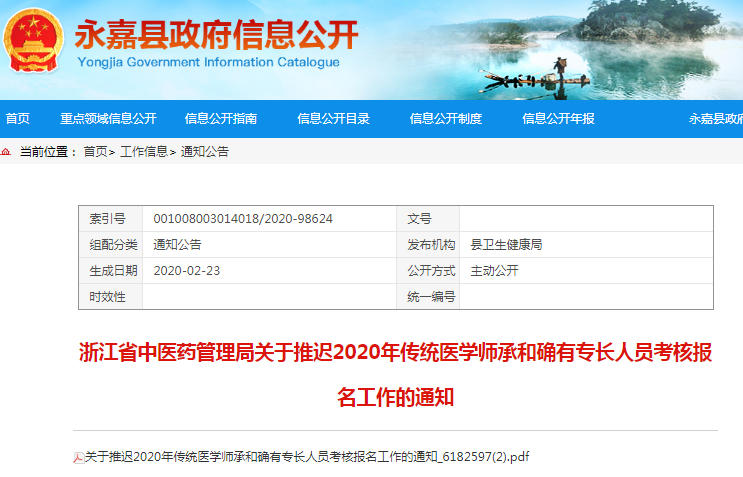
Task: Click the current location marker icon
Action: (x=8, y=152)
